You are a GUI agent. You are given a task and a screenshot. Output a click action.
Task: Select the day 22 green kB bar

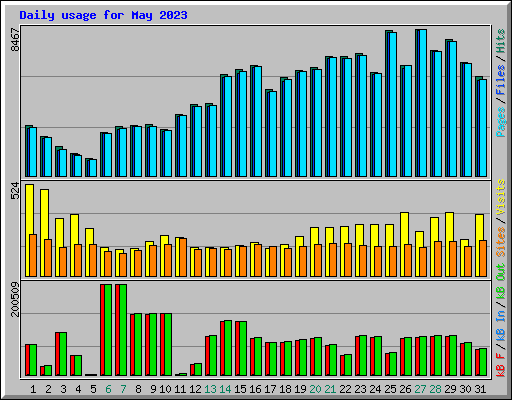click(x=348, y=365)
